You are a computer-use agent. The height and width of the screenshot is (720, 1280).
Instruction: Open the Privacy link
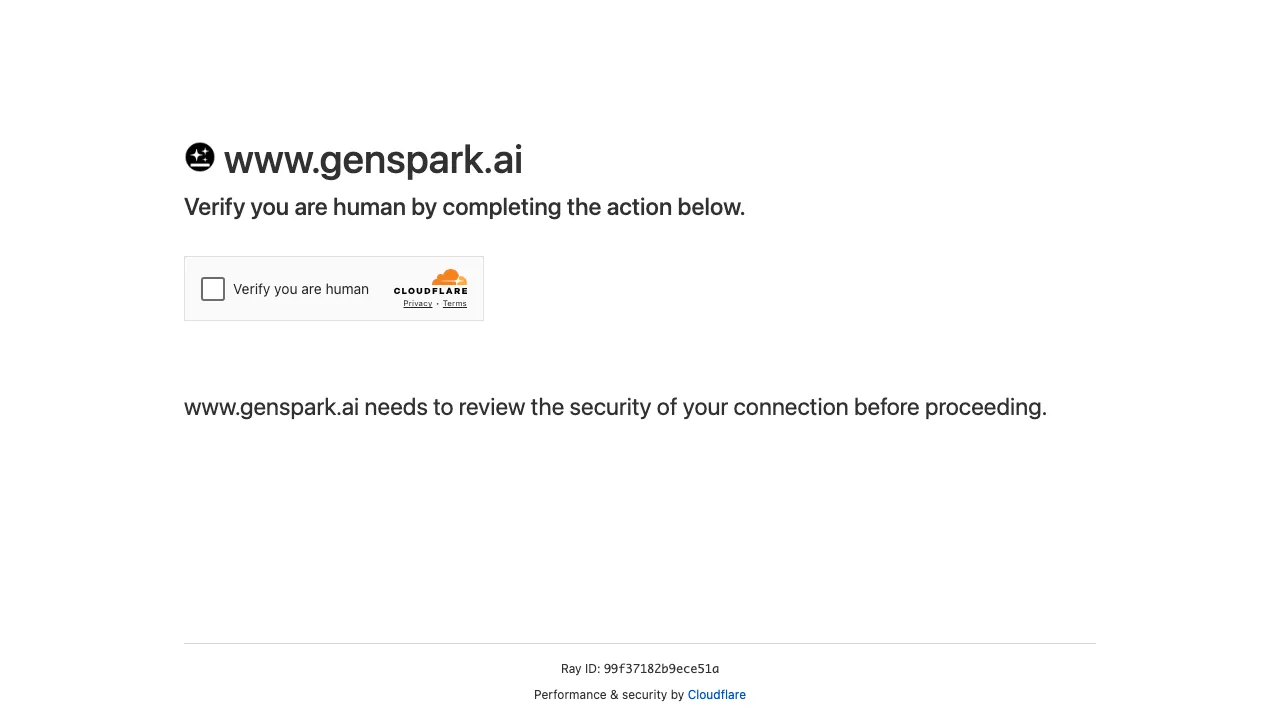(417, 303)
